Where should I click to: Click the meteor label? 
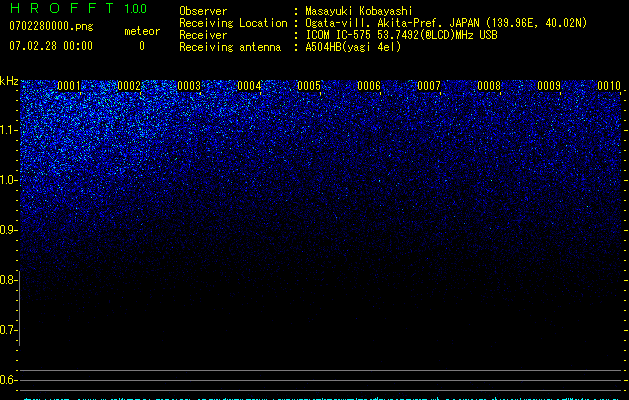click(142, 31)
